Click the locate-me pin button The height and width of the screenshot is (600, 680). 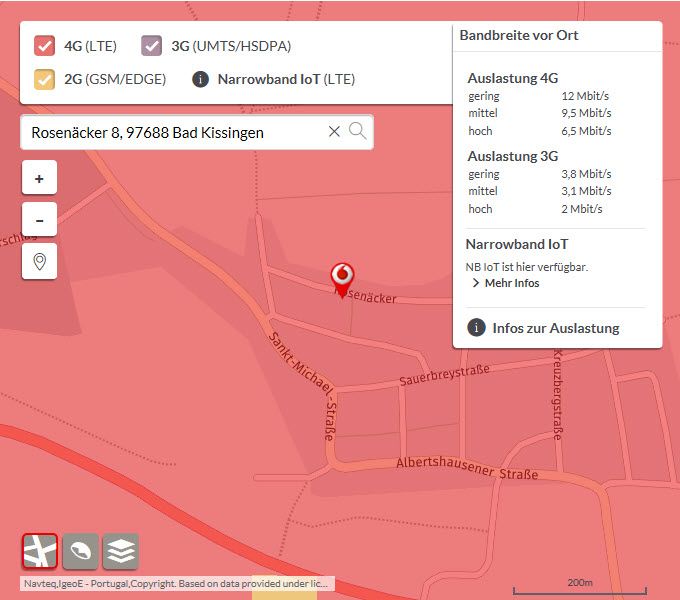point(39,261)
